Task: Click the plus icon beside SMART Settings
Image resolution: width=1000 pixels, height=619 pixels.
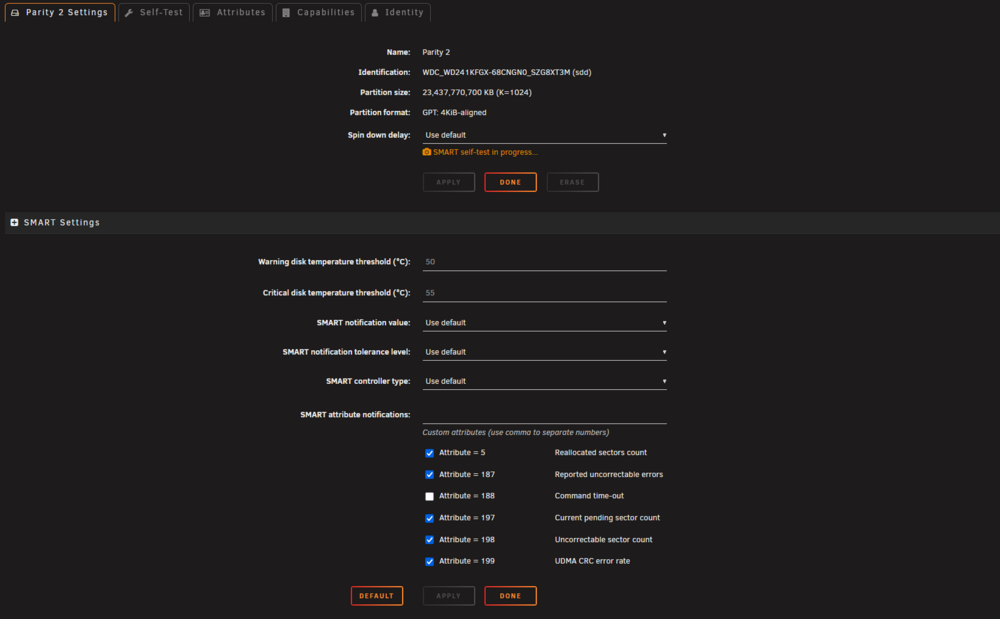Action: pos(14,222)
